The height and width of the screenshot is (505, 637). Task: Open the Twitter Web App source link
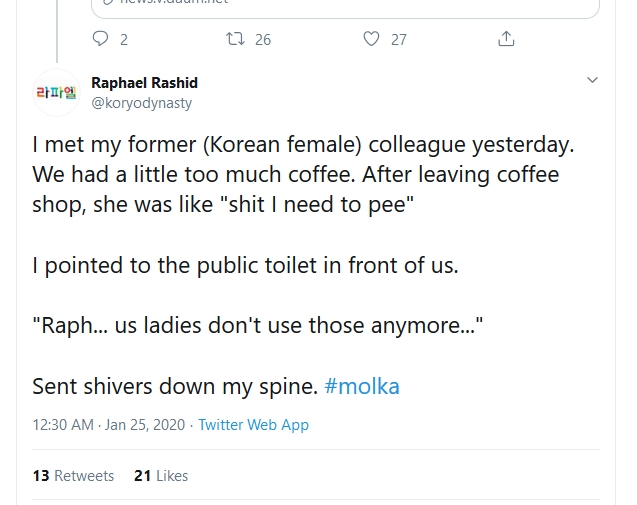(253, 425)
